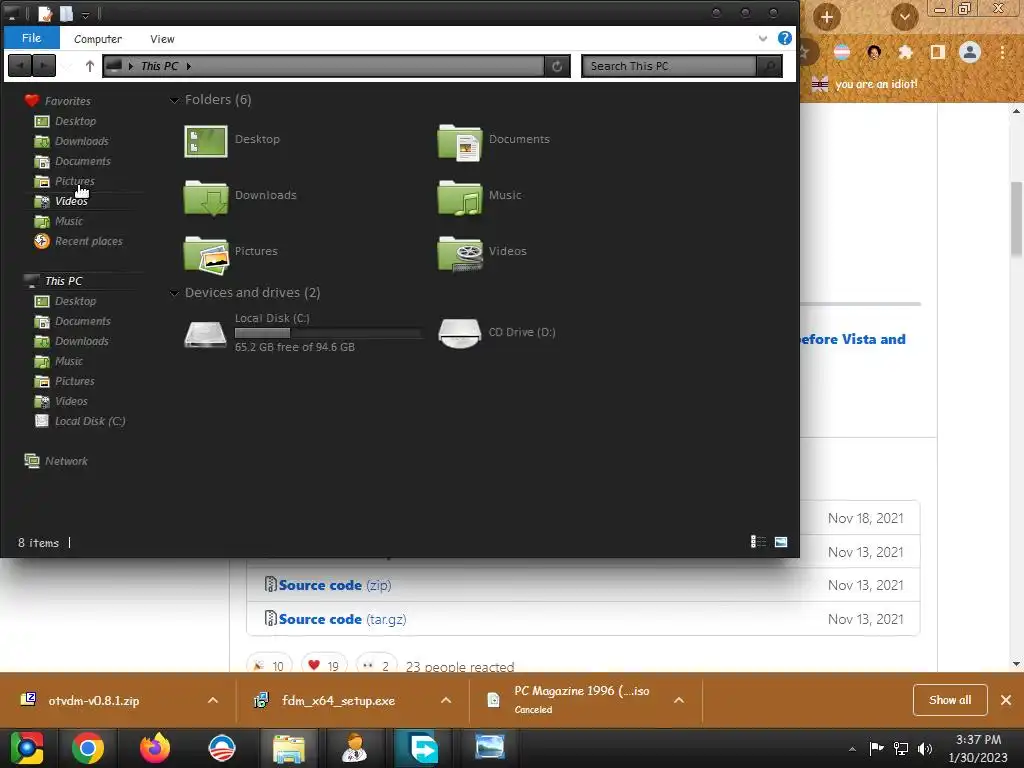Viewport: 1024px width, 768px height.
Task: Open options arrow for PC Magazine 1996 download
Action: pos(679,700)
